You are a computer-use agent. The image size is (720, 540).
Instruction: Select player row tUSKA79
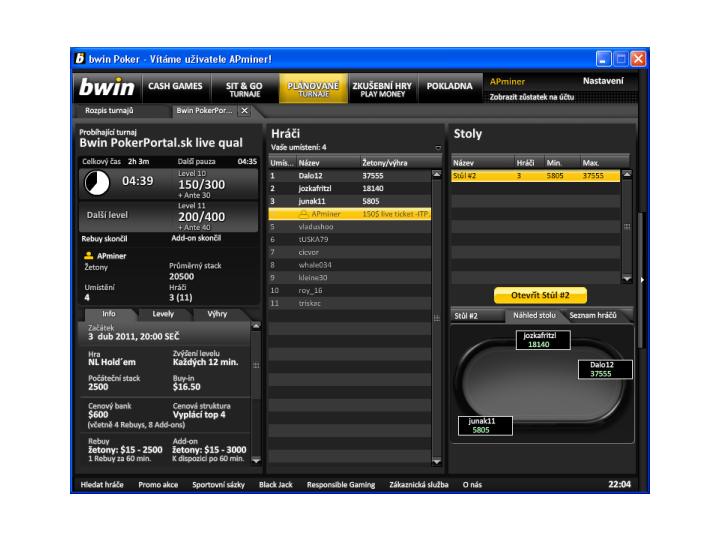click(349, 240)
